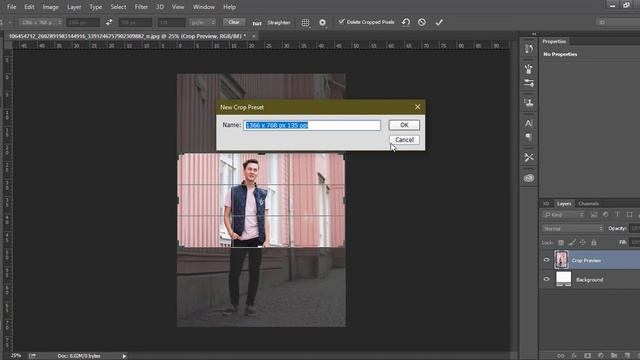Close the open document tab
The image size is (640, 360).
point(253,36)
